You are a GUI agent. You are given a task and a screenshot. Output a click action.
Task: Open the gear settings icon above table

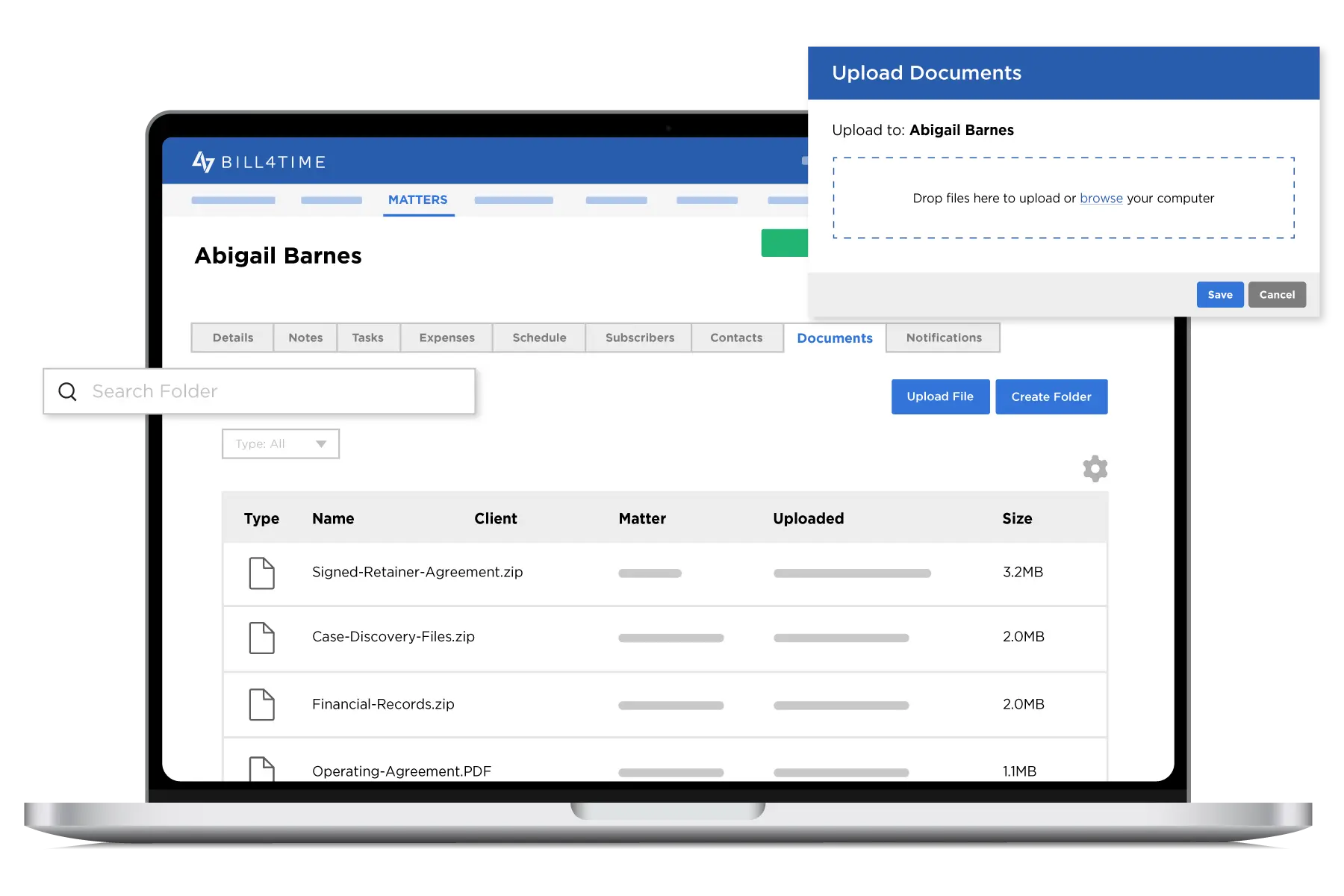1095,469
